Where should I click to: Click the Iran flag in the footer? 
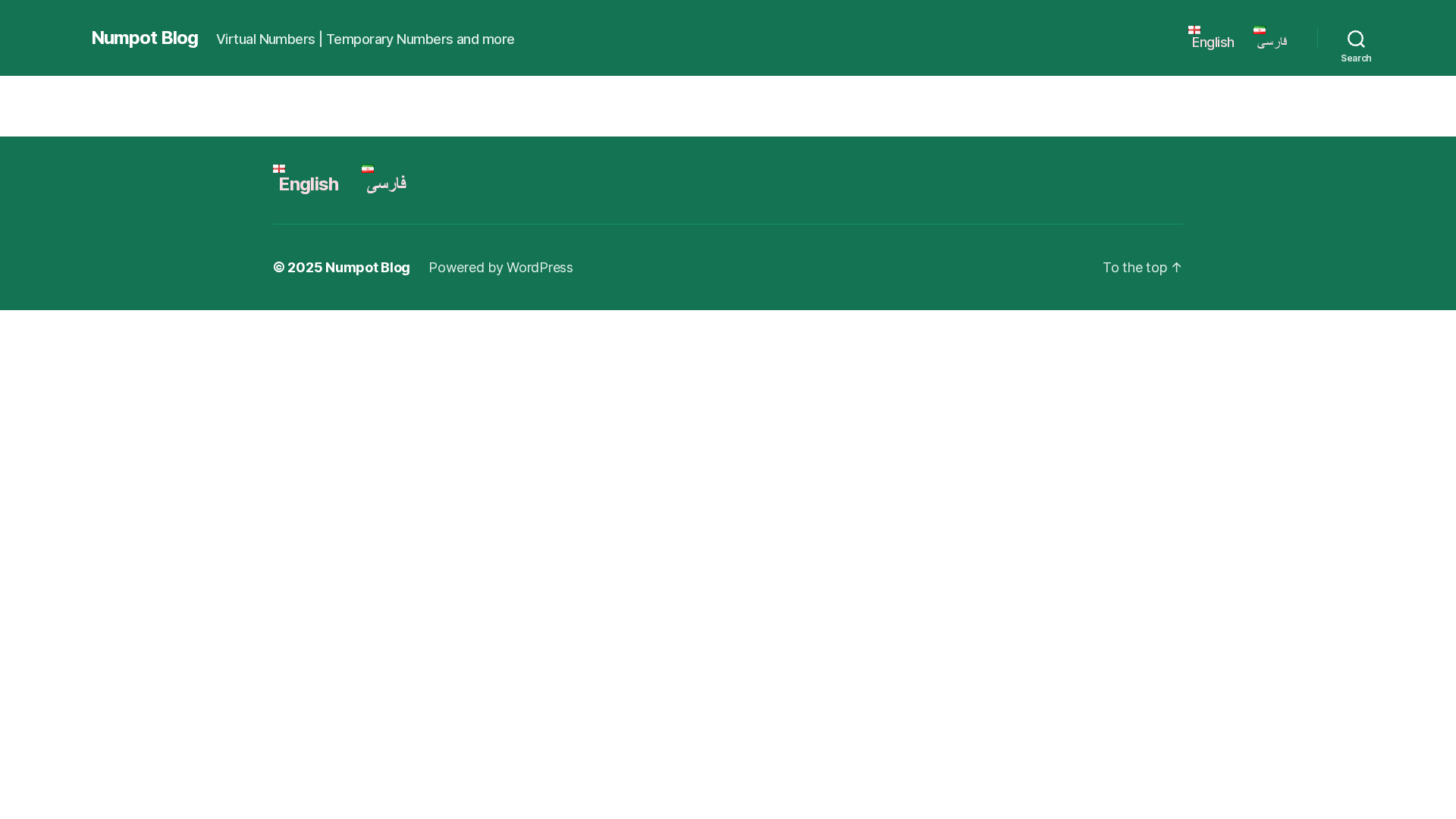pos(368,168)
